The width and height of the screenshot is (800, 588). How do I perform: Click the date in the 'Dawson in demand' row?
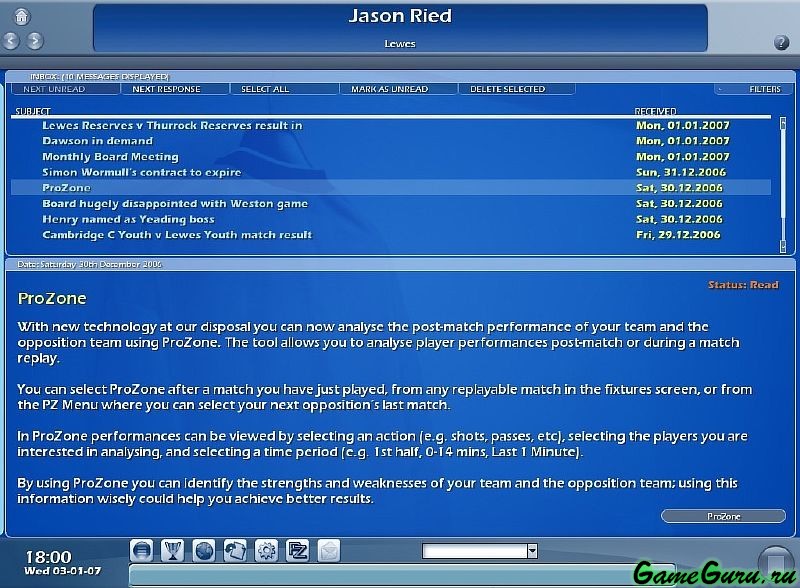coord(683,141)
